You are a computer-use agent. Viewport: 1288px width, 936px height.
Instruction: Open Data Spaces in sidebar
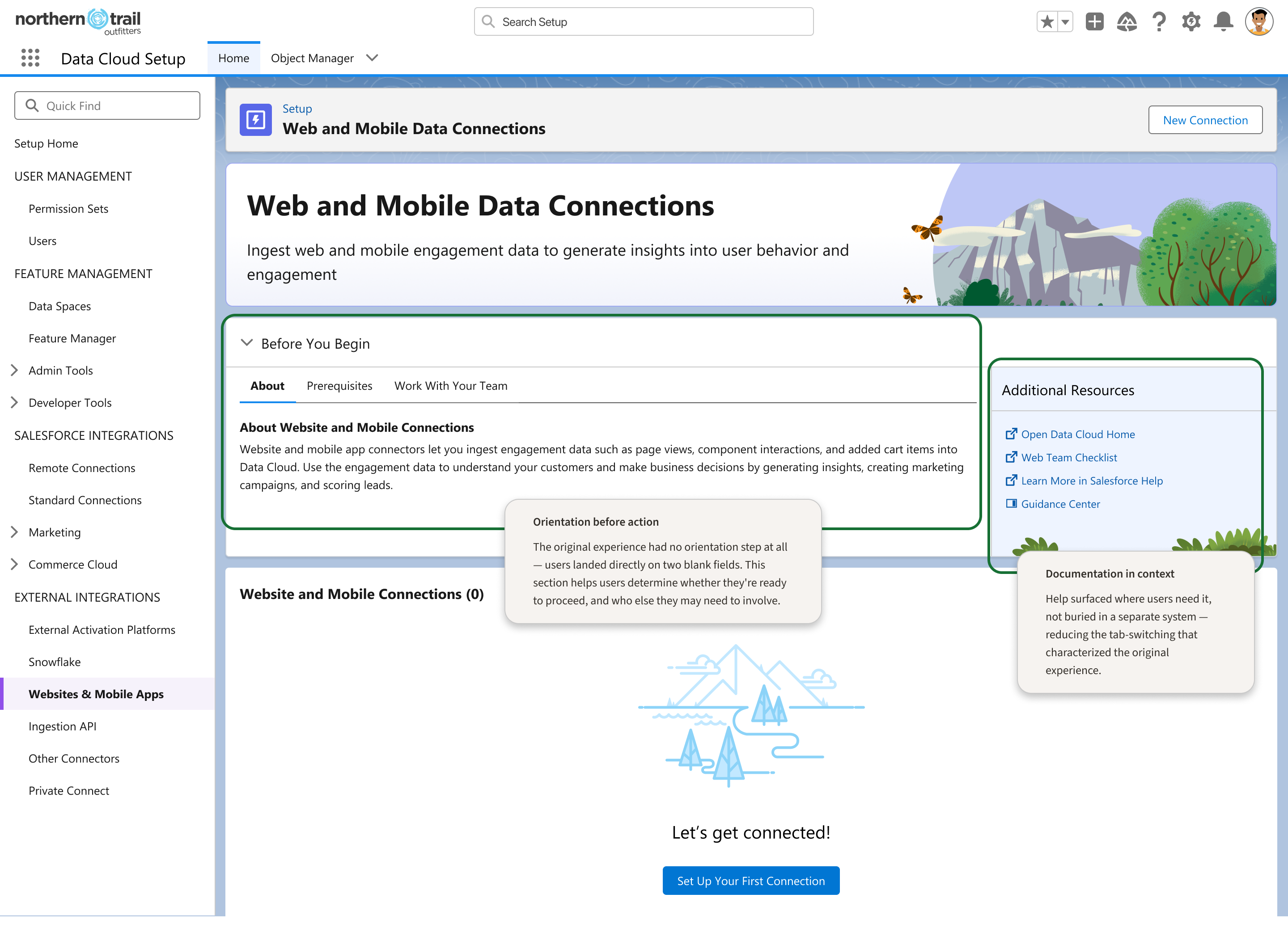point(59,307)
